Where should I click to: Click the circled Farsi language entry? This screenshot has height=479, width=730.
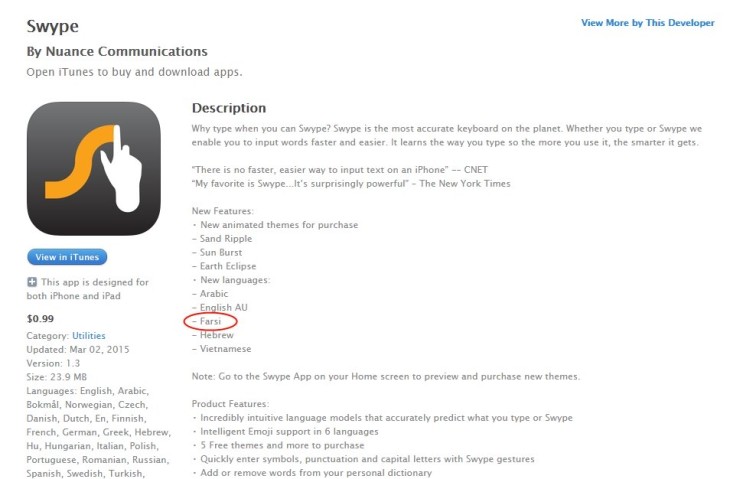click(x=210, y=321)
